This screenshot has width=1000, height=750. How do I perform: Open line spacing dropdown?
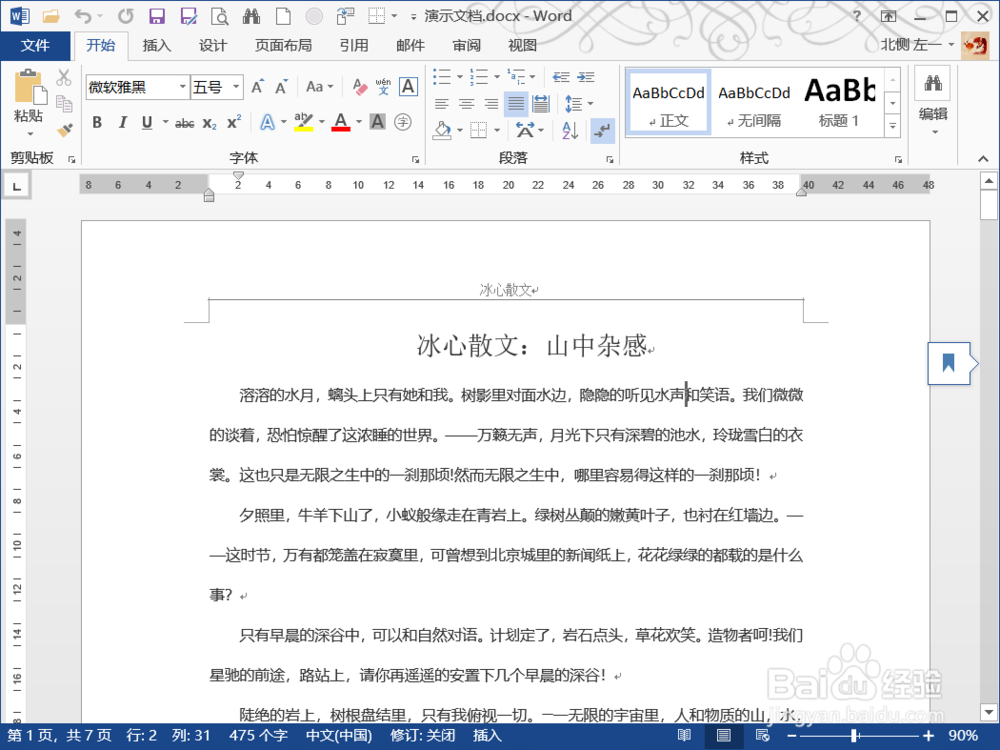[x=579, y=103]
